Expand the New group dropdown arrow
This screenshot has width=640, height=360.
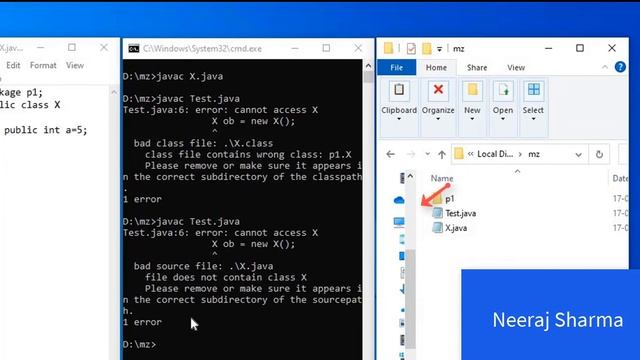(x=472, y=119)
